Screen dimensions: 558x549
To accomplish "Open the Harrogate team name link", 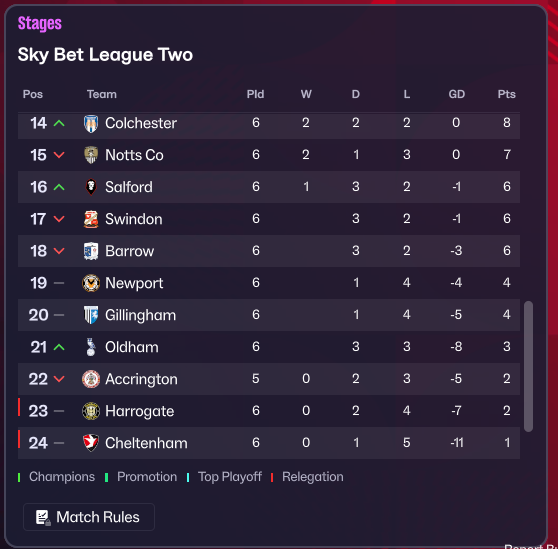I will (140, 411).
